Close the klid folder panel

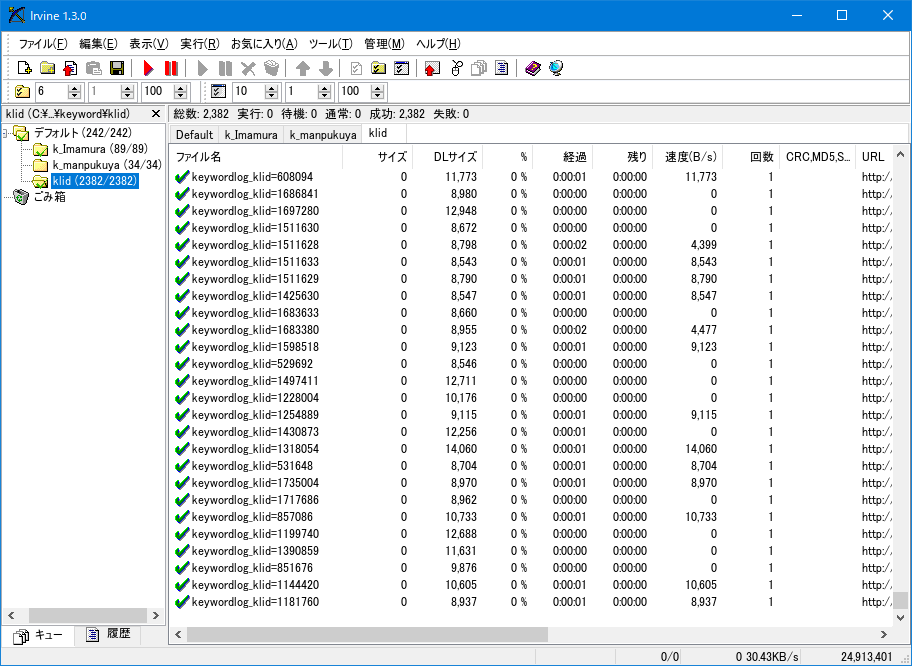[x=155, y=114]
